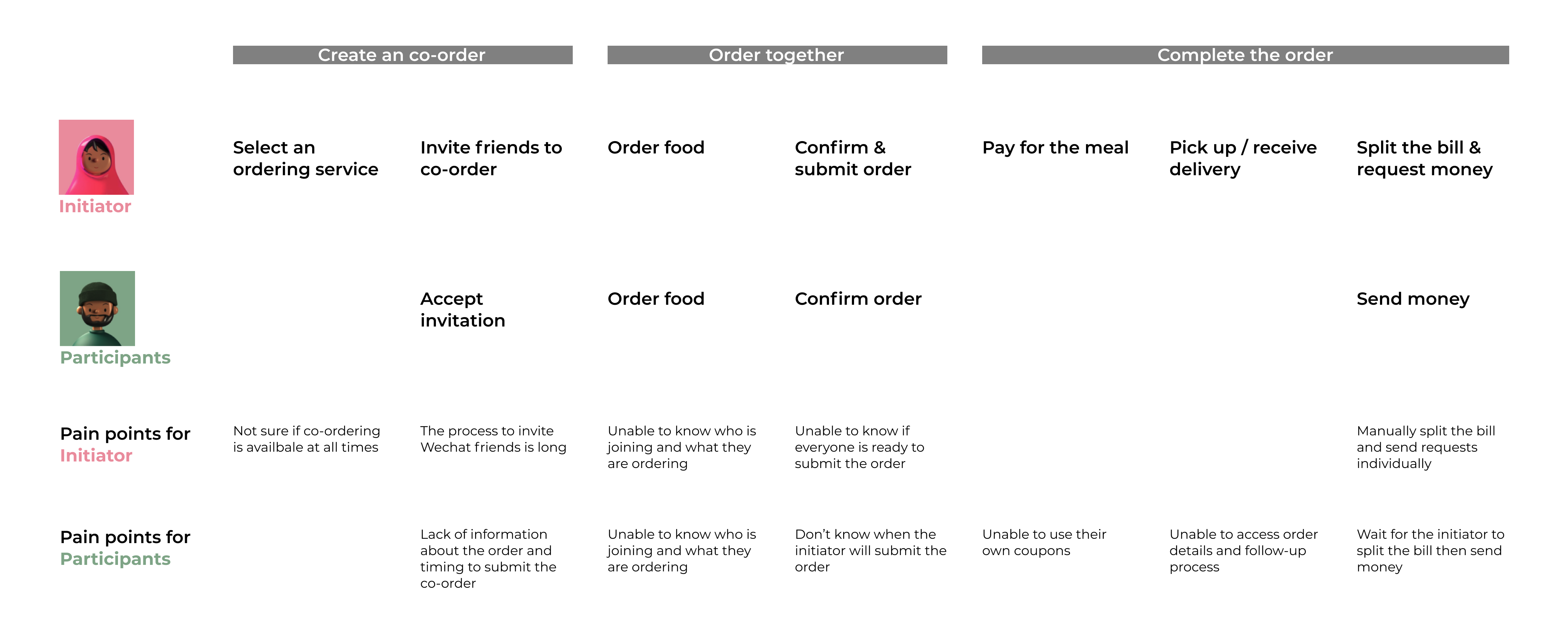Click 'Select an ordering service' step
The height and width of the screenshot is (628, 1568).
305,158
